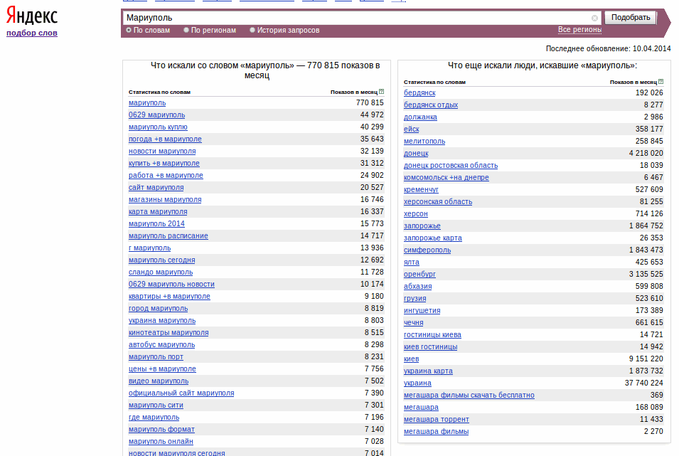Open the 'Все регионы' region selector

point(579,29)
